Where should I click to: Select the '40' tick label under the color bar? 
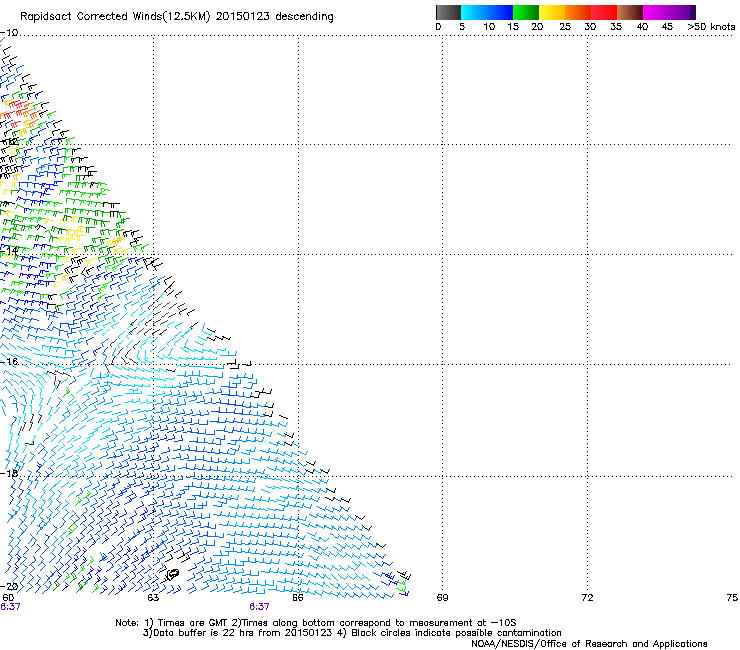[x=642, y=27]
